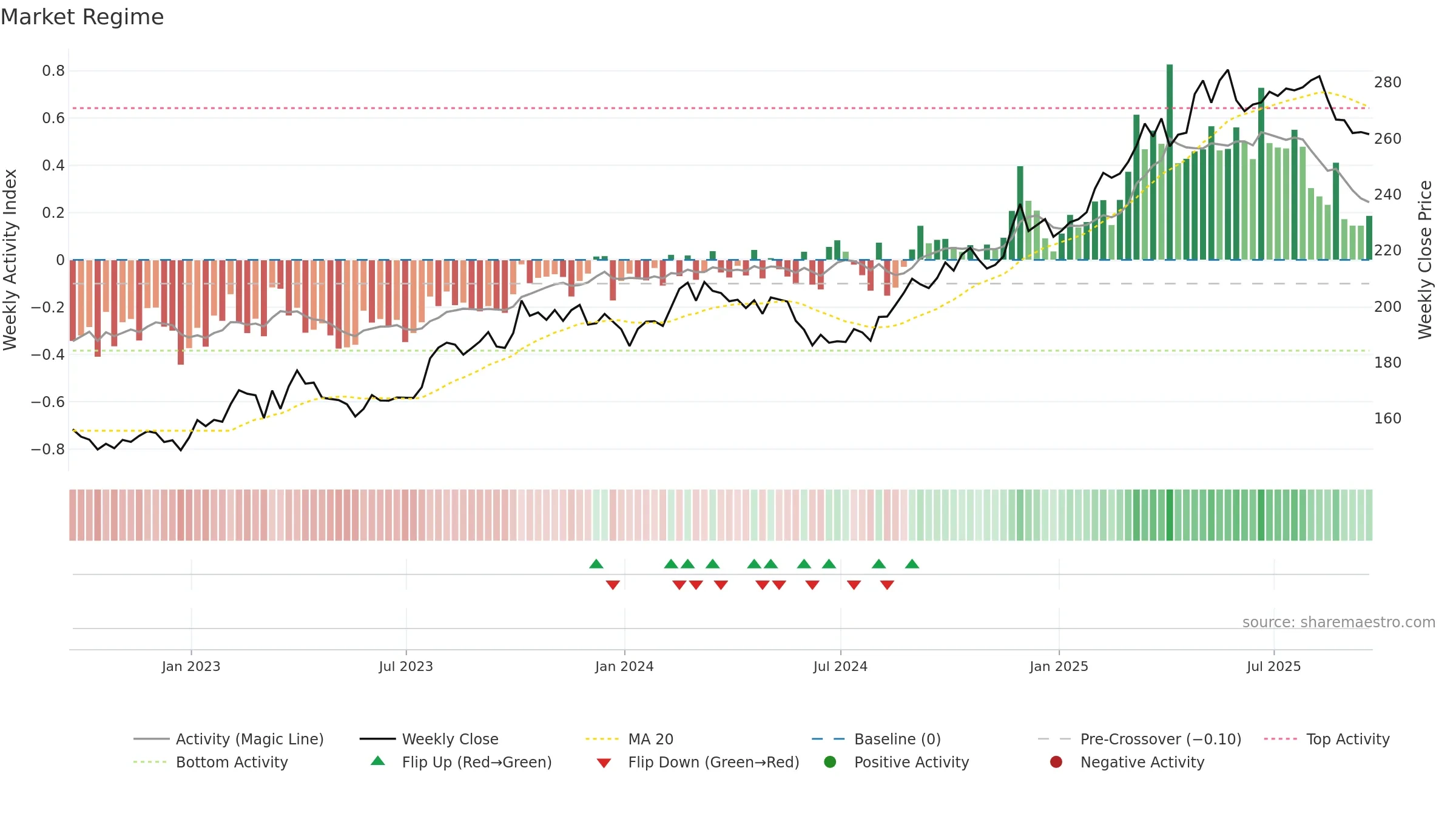Click the Jan 2023 axis label
This screenshot has width=1456, height=819.
191,666
